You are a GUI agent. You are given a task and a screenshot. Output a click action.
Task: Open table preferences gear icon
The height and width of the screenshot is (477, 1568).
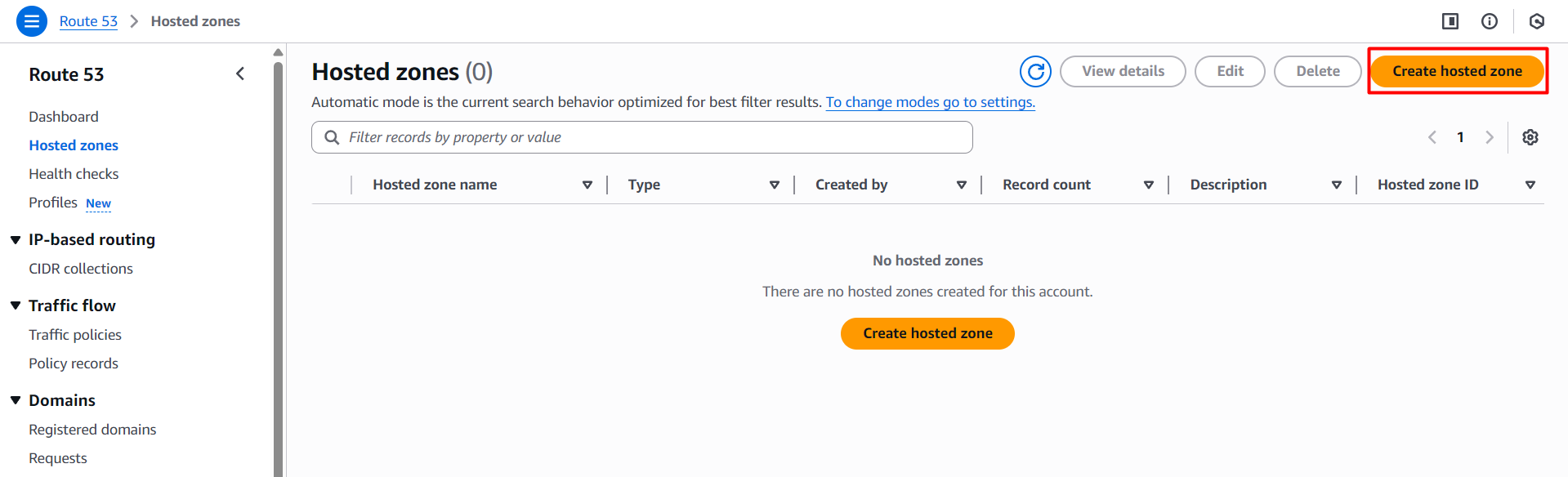(1530, 137)
